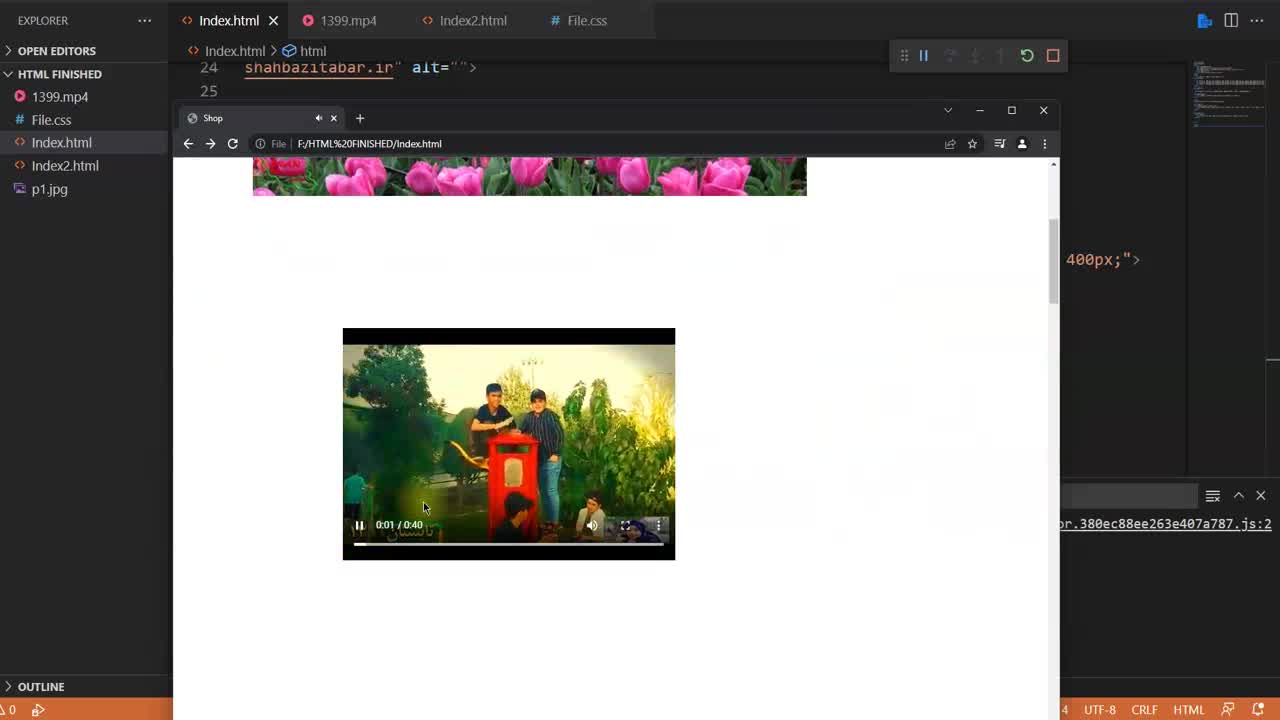Open p1.jpg in explorer

click(49, 189)
